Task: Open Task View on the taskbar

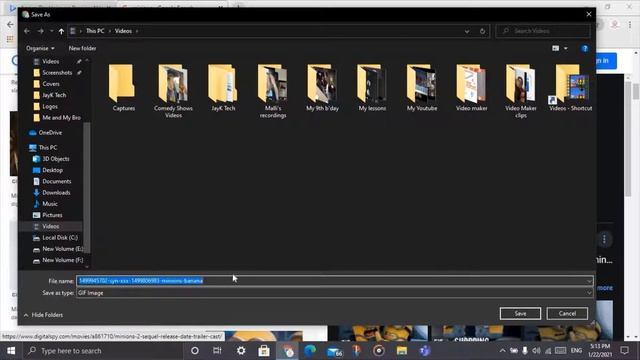Action: (217, 351)
